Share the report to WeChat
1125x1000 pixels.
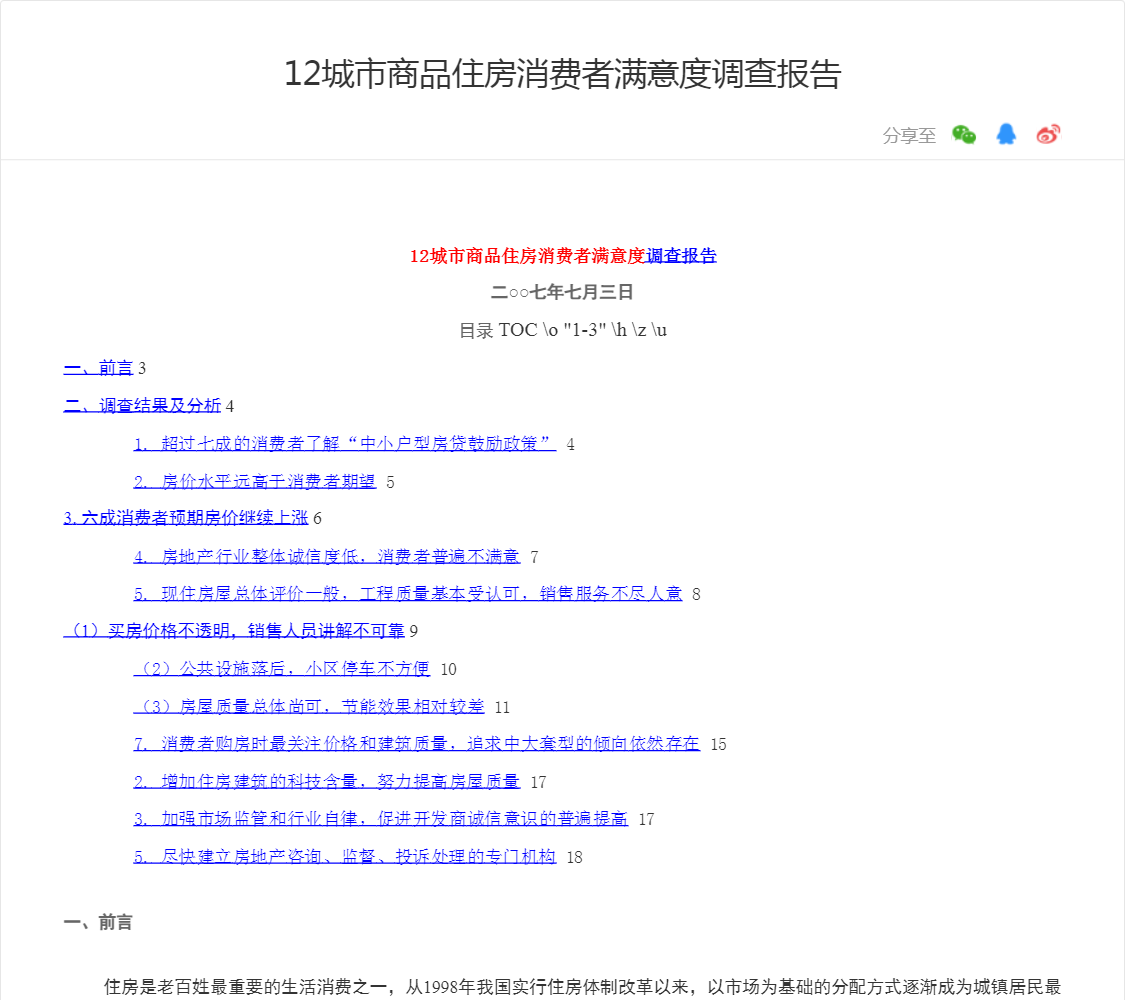click(x=964, y=134)
